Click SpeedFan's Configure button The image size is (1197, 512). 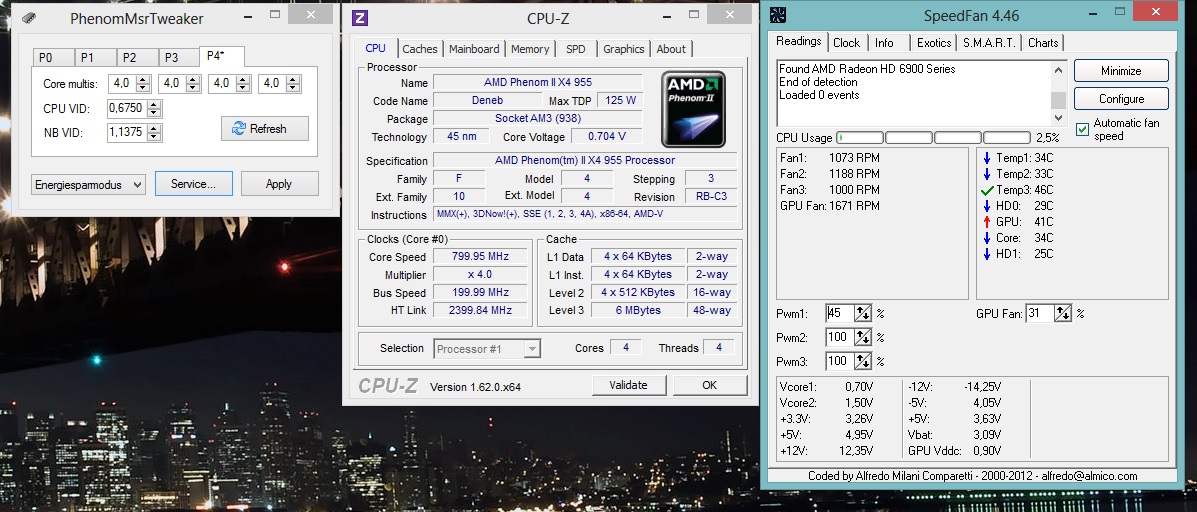(x=1121, y=98)
